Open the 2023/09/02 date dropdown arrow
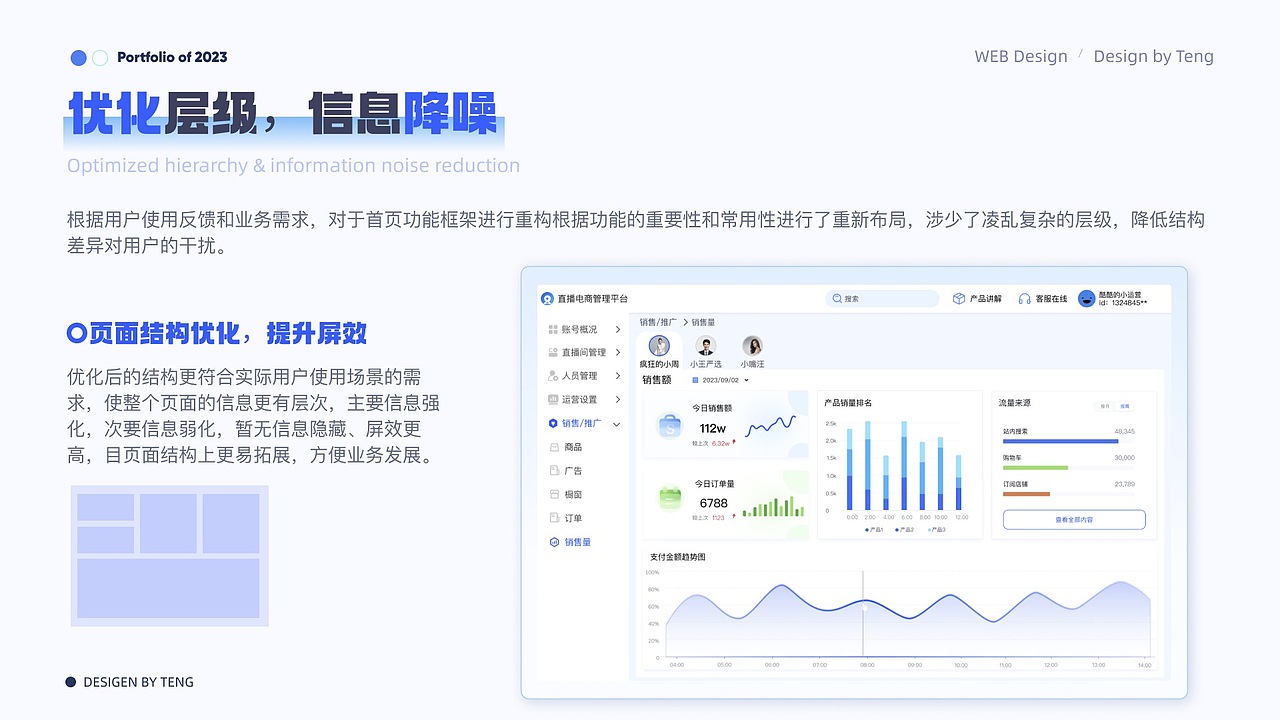The height and width of the screenshot is (720, 1280). tap(746, 380)
